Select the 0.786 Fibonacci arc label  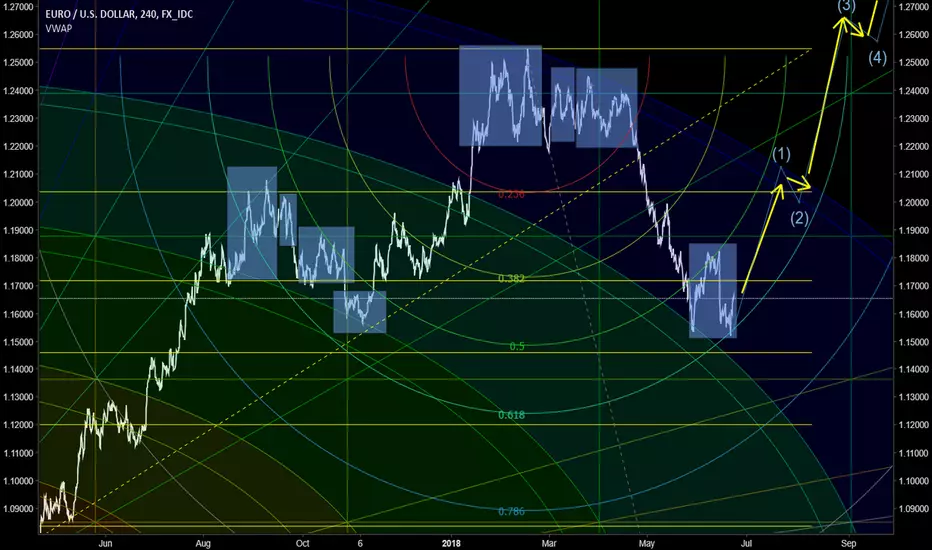[x=511, y=511]
